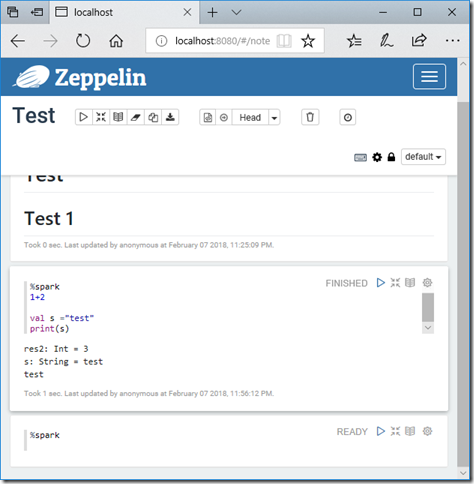
Task: Move the note to trash
Action: (x=310, y=117)
